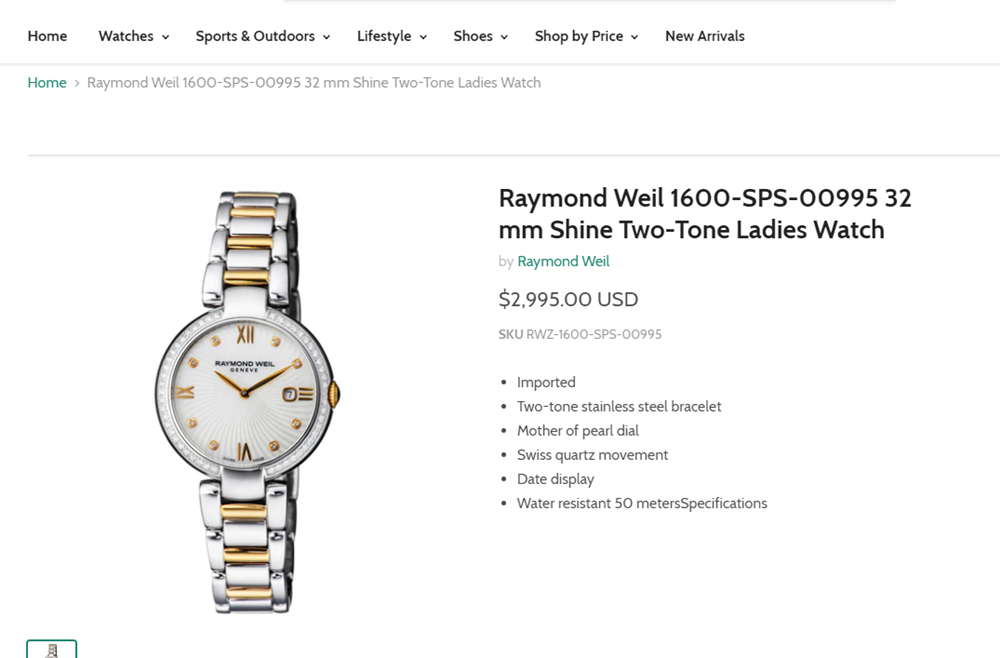This screenshot has width=1000, height=658.
Task: Expand the Lifestyle dropdown chevron
Action: tap(423, 37)
